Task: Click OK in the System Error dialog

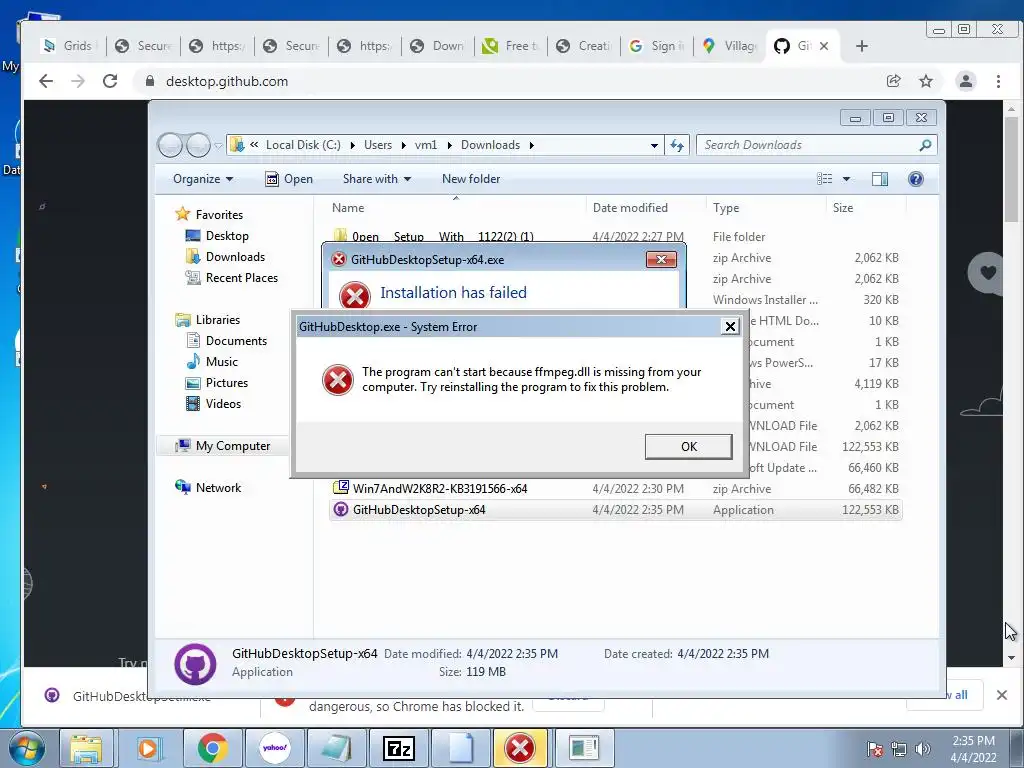Action: tap(688, 447)
